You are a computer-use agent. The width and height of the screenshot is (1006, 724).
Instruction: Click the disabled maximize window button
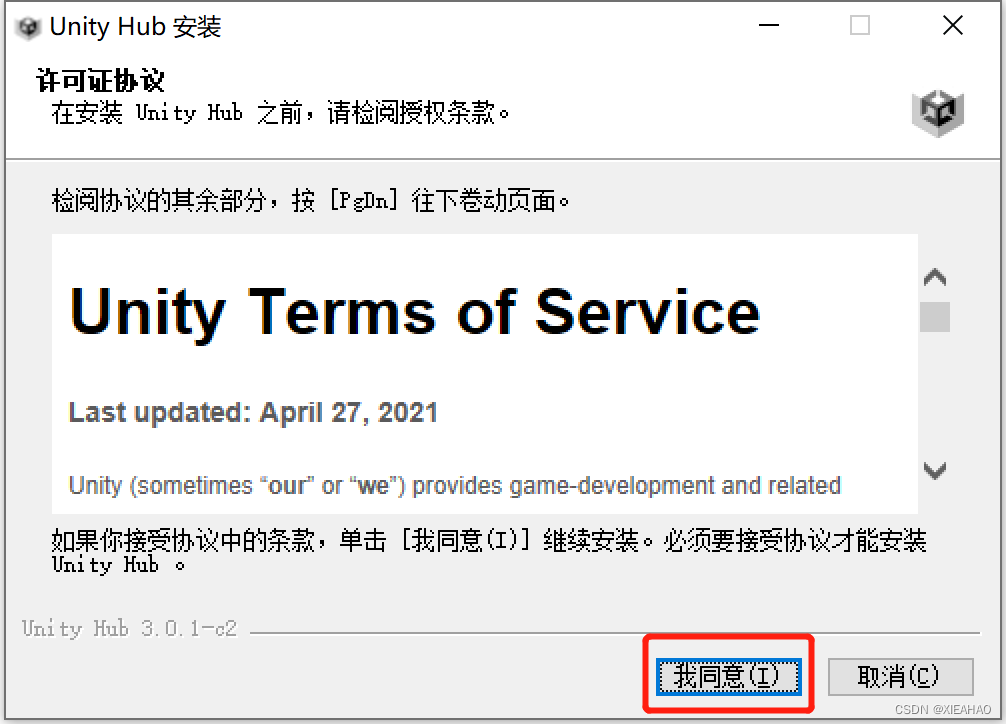[860, 26]
